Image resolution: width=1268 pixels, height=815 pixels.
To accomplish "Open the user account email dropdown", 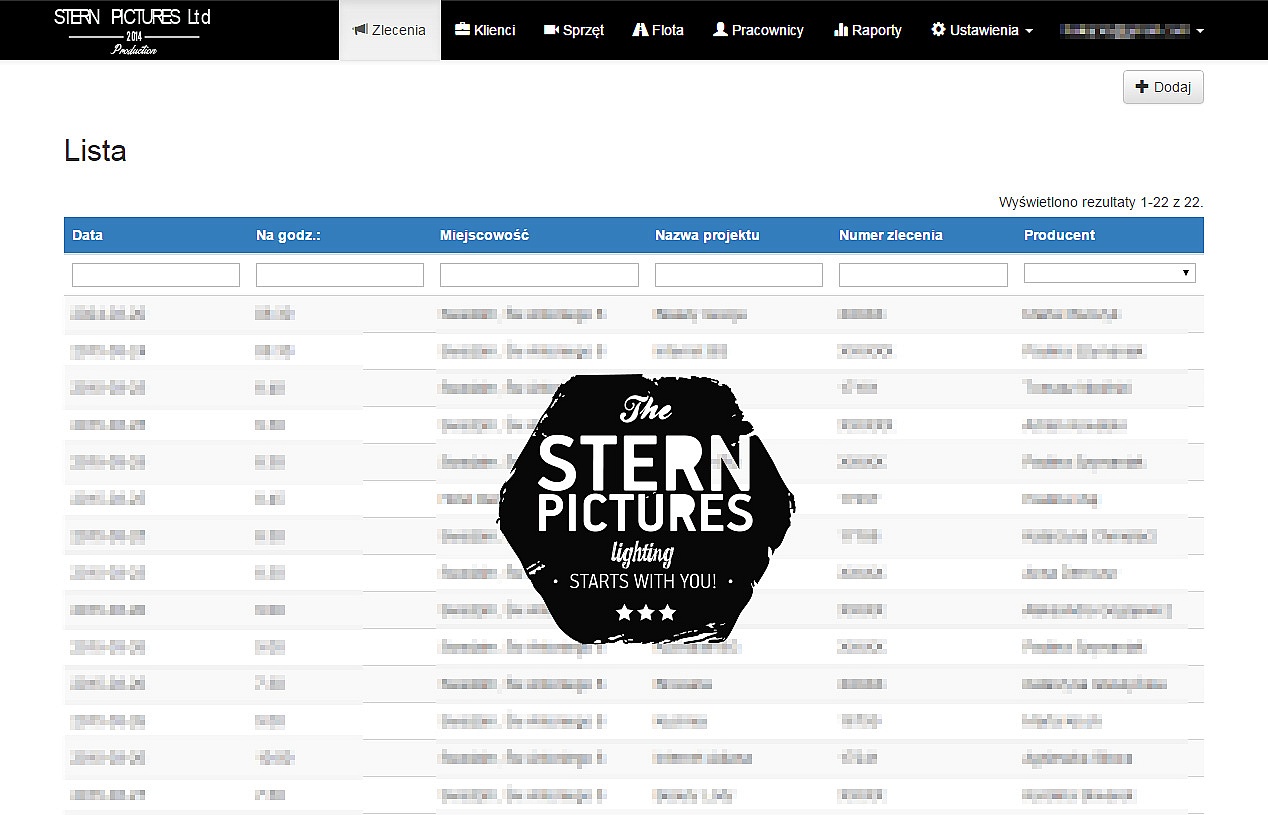I will coord(1131,30).
